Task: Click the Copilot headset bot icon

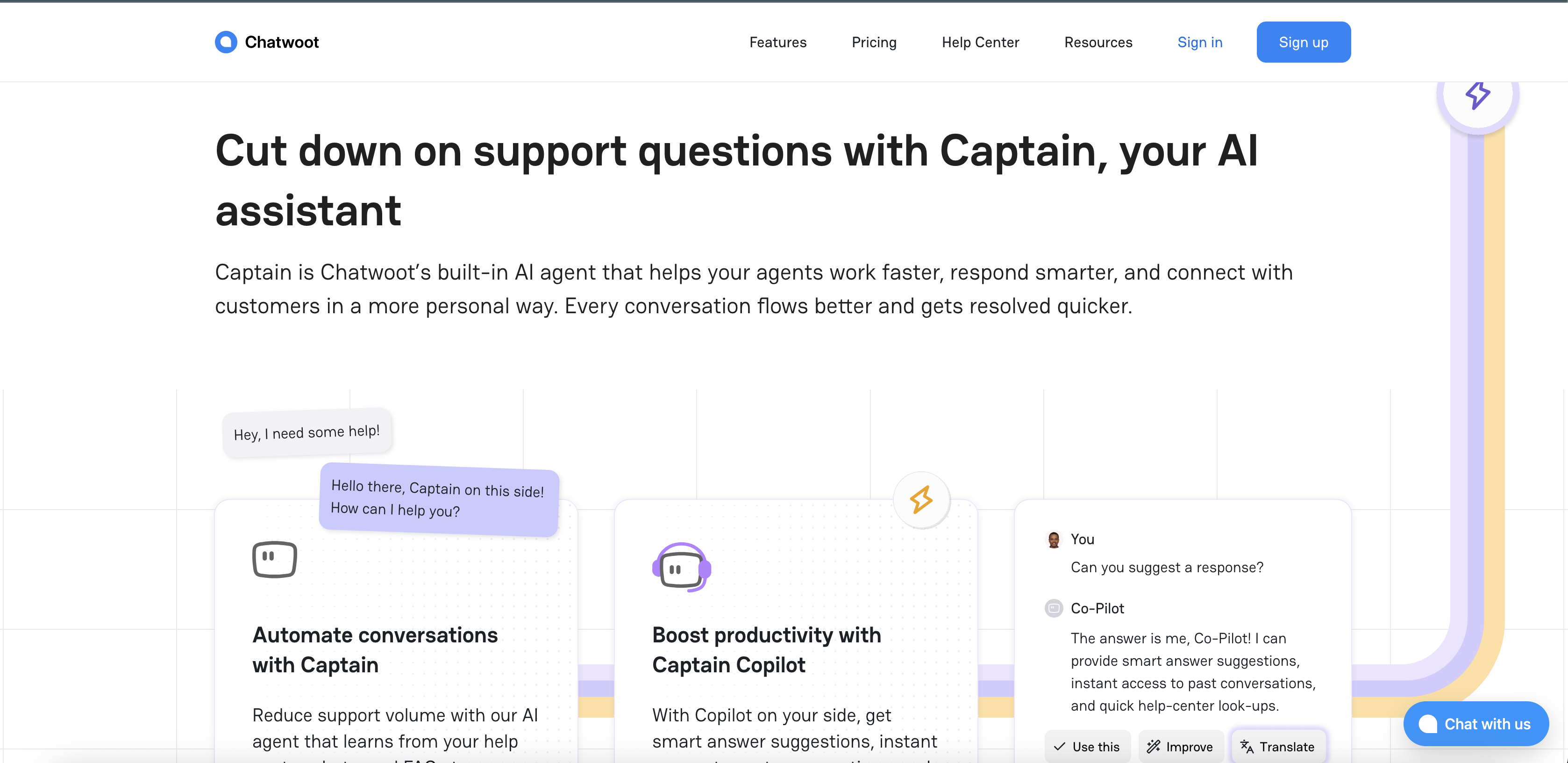Action: (x=681, y=567)
